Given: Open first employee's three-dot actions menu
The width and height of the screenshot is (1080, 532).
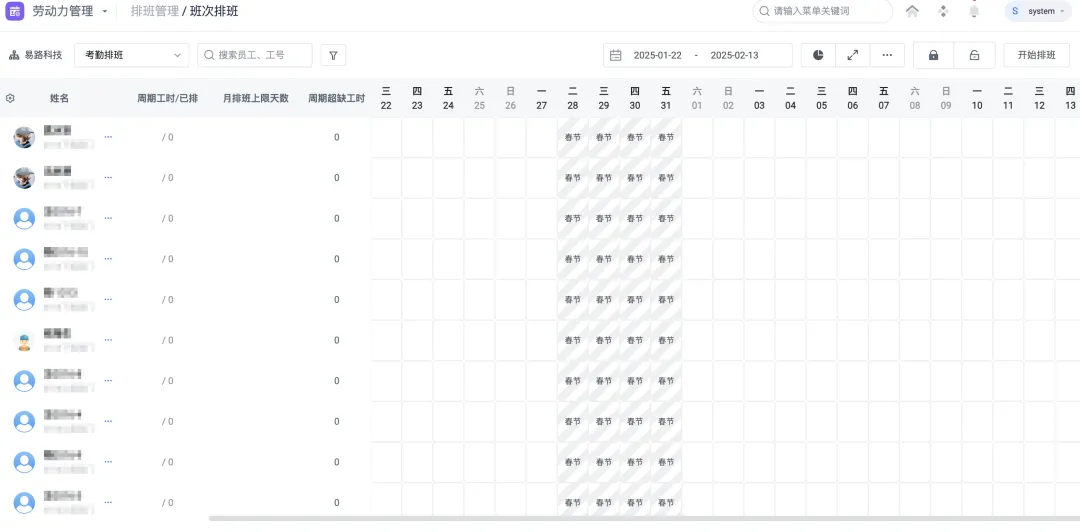Looking at the screenshot, I should pos(108,136).
